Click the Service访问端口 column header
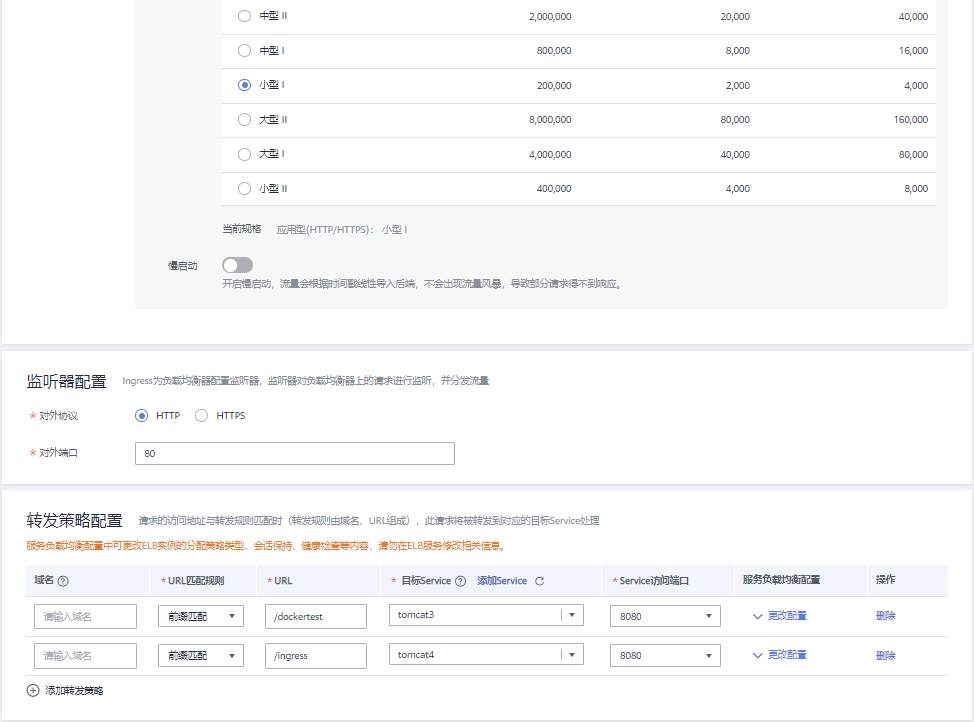Screen dimensions: 974x722 tap(653, 580)
